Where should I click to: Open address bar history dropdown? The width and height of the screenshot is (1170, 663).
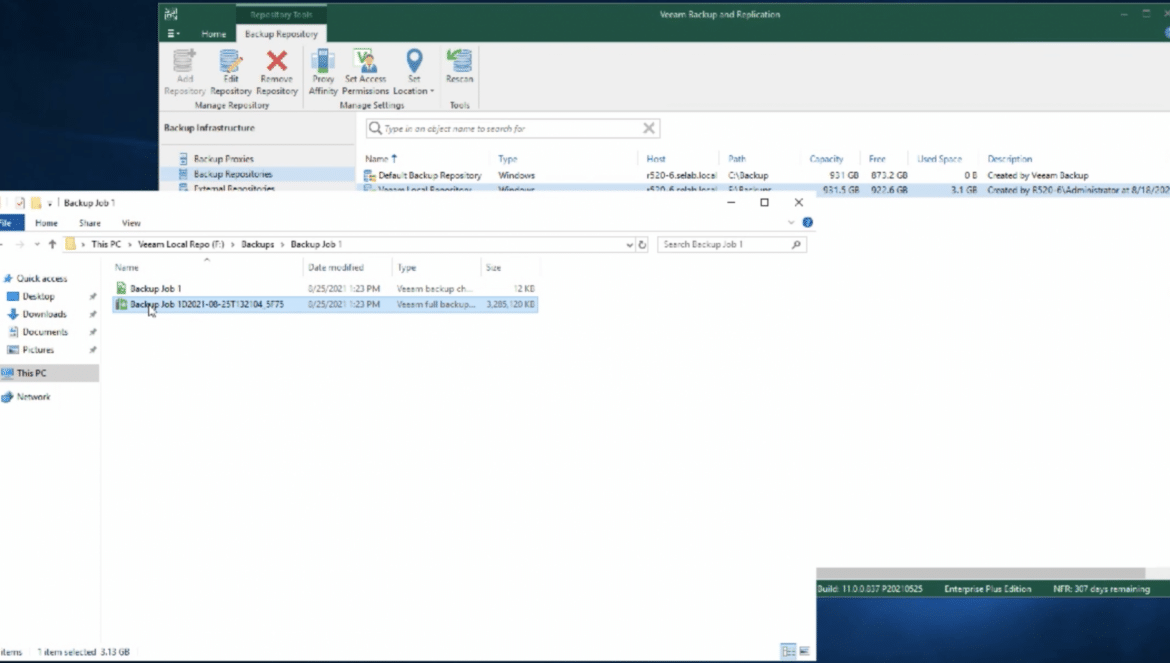tap(629, 245)
